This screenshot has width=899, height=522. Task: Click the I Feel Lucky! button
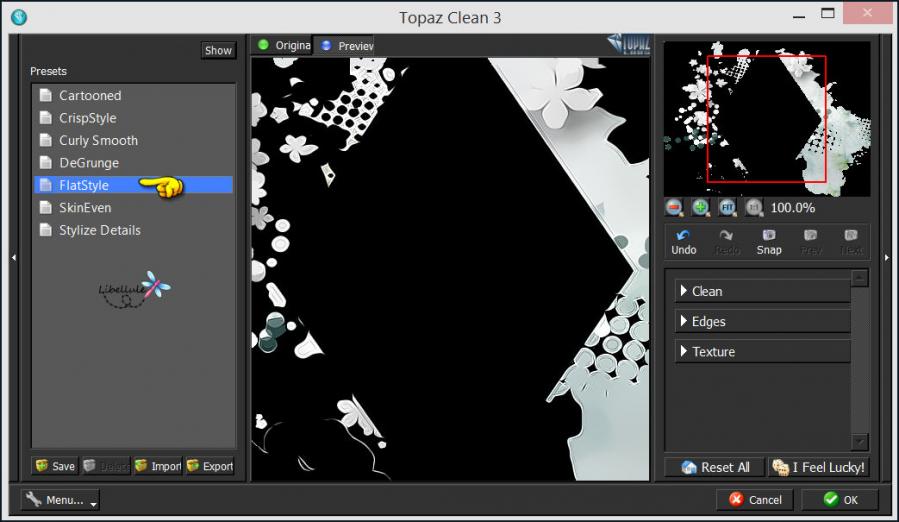818,467
